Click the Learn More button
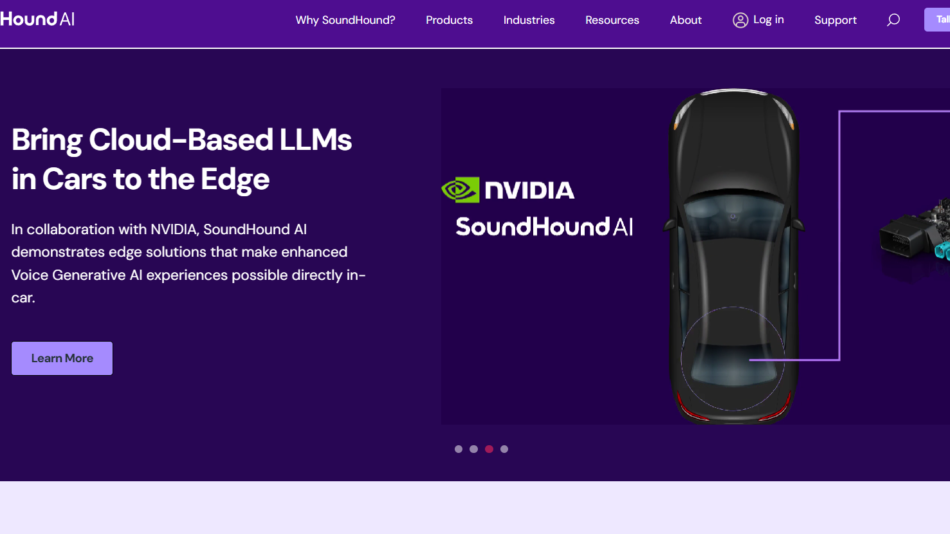This screenshot has height=534, width=950. coord(62,358)
